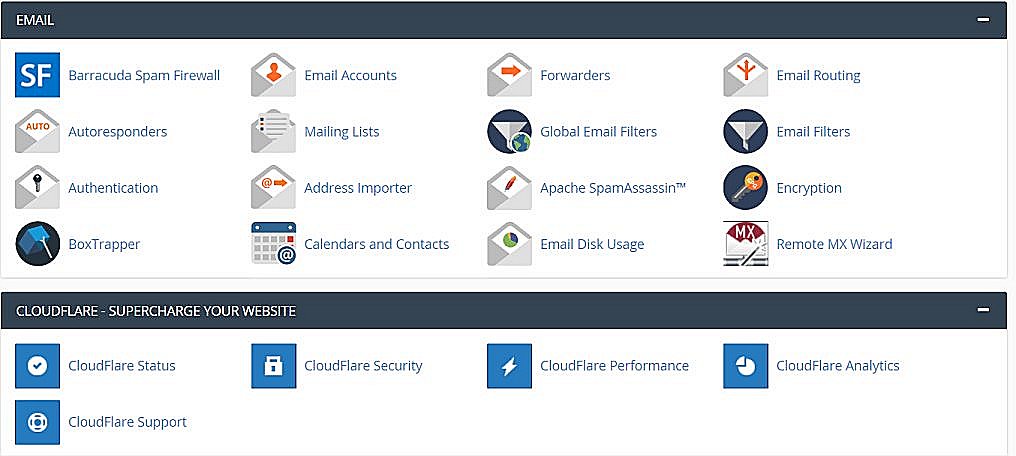Open the Apache SpamAssassin link
Image resolution: width=1016 pixels, height=456 pixels.
click(612, 188)
